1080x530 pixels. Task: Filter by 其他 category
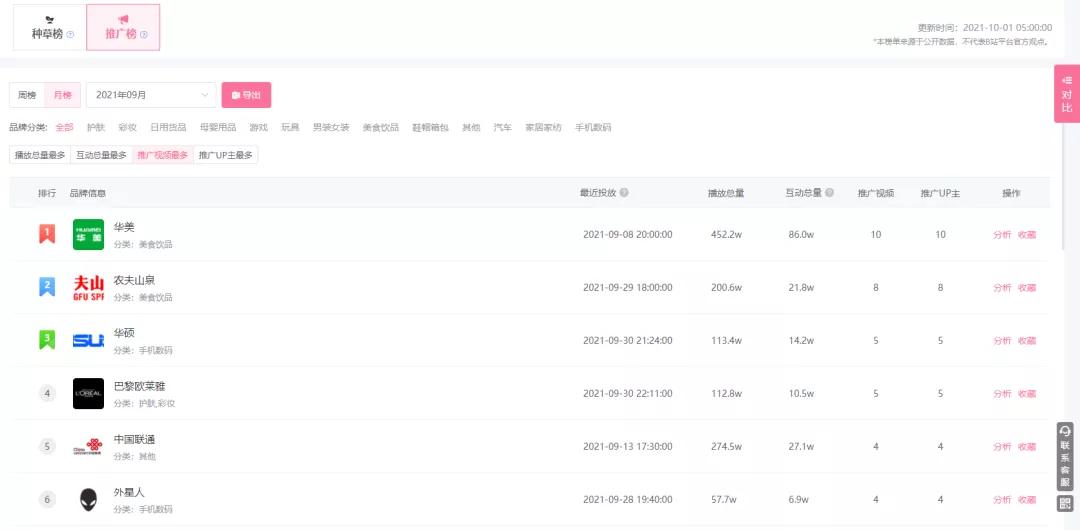(x=471, y=128)
